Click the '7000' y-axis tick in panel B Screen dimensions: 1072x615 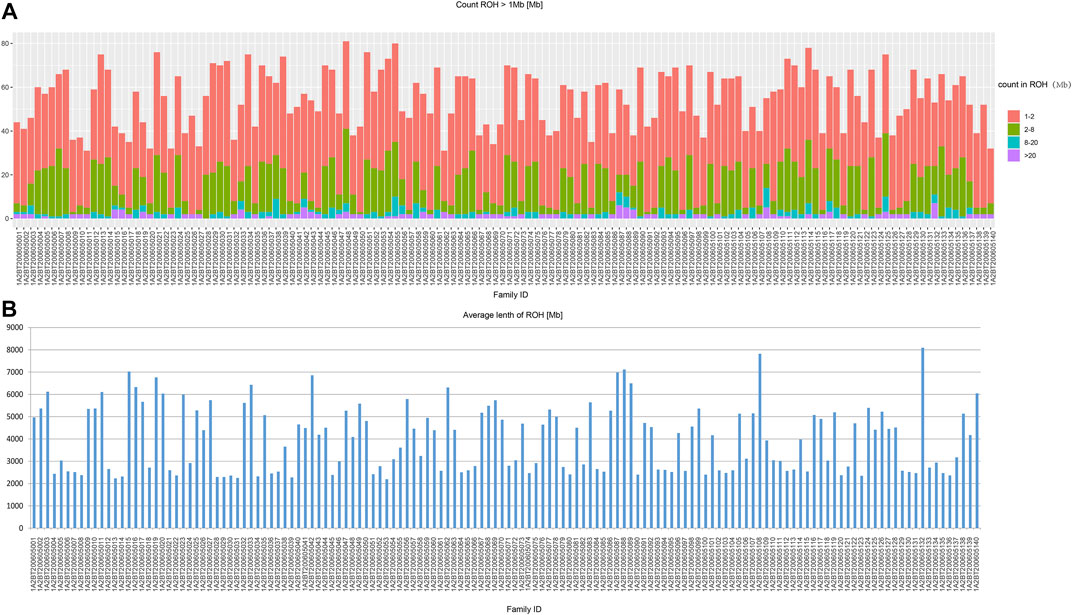point(16,372)
